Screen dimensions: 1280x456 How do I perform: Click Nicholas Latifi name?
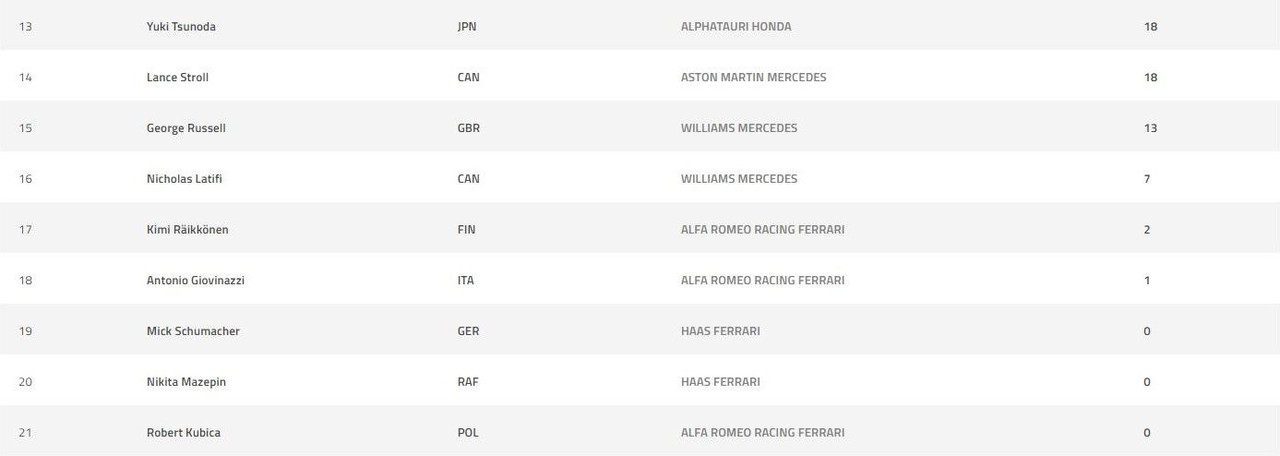click(185, 179)
